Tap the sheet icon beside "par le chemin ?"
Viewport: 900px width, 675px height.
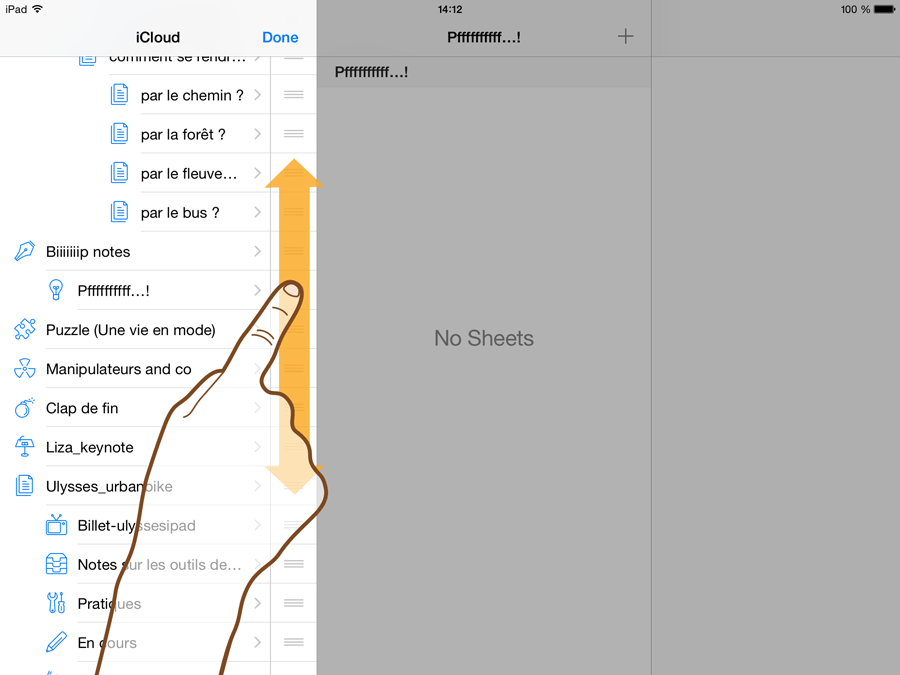click(119, 95)
